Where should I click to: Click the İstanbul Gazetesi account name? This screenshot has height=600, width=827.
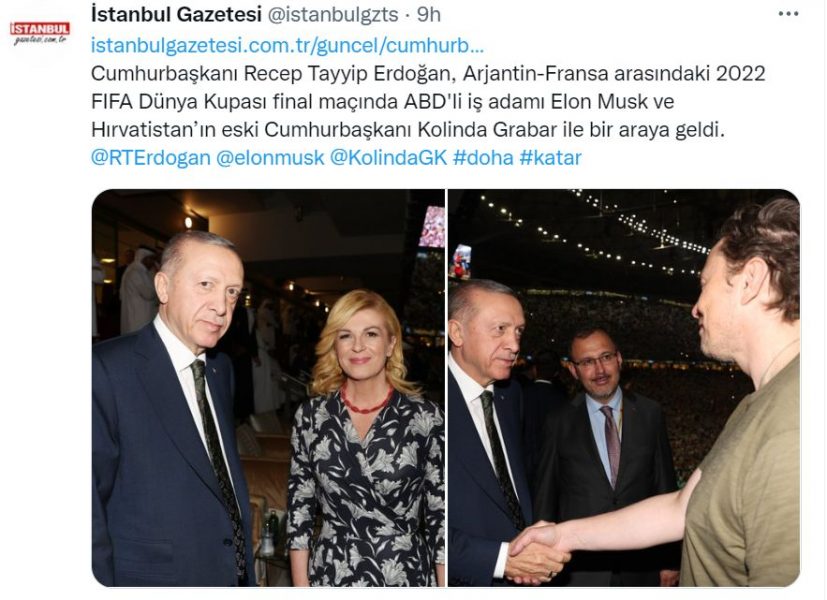(x=176, y=15)
